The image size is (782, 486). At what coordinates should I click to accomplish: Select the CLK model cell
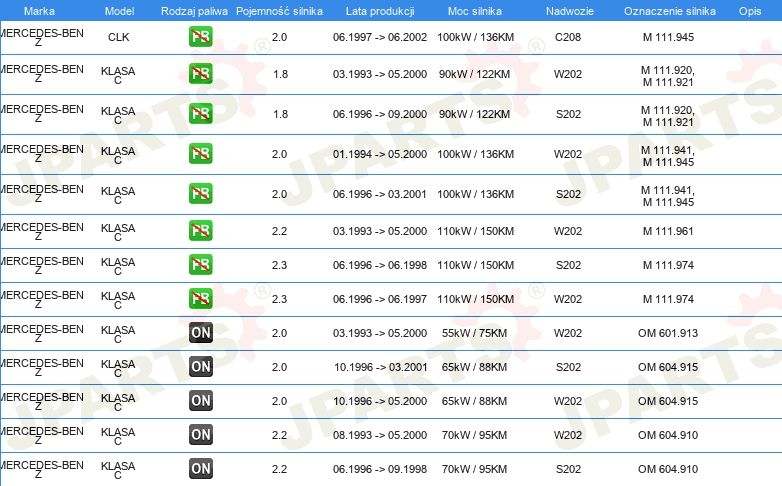click(x=119, y=37)
